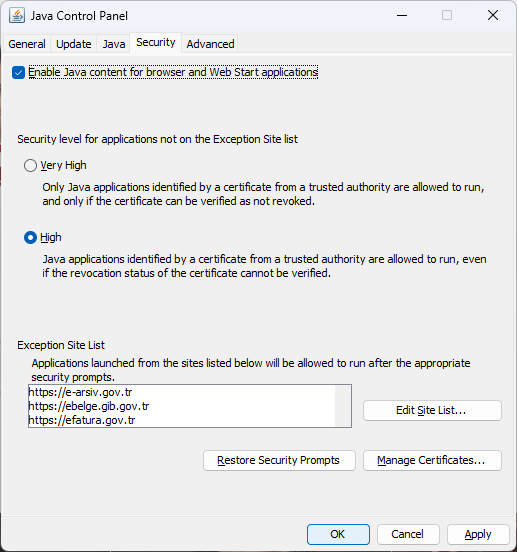Open Manage Certificates dialog
Screen dimensions: 518x552
point(432,460)
